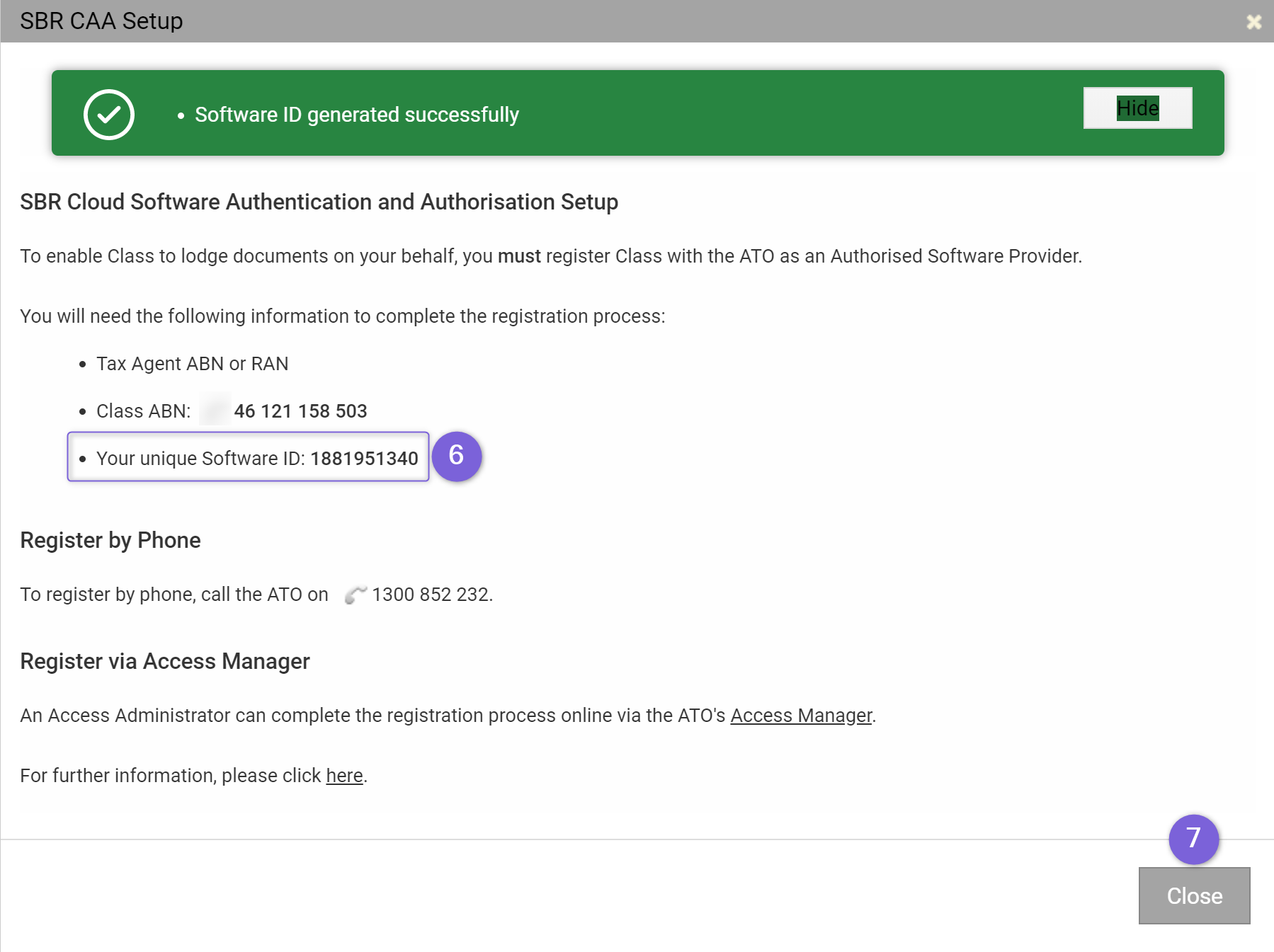This screenshot has height=952, width=1274.
Task: Click the 'Tax Agent ABN or RAN' bullet
Action: 192,364
